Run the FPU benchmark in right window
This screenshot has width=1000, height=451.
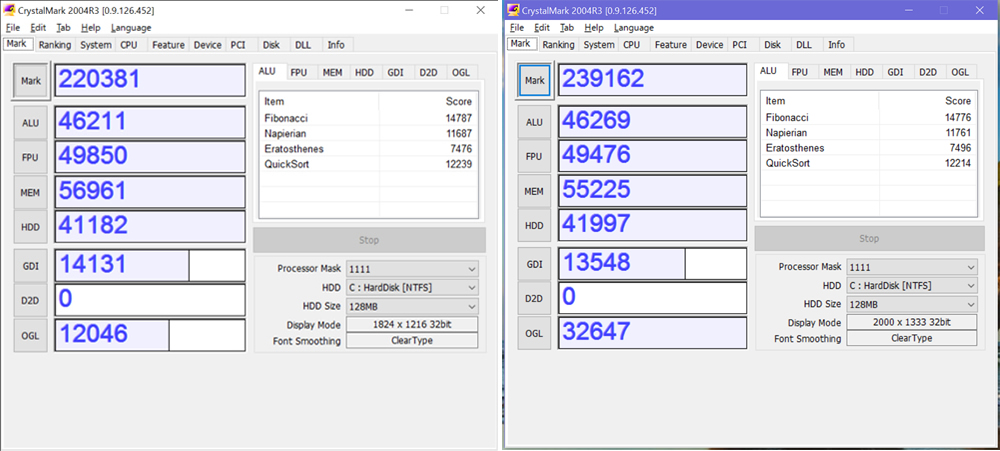click(x=534, y=156)
